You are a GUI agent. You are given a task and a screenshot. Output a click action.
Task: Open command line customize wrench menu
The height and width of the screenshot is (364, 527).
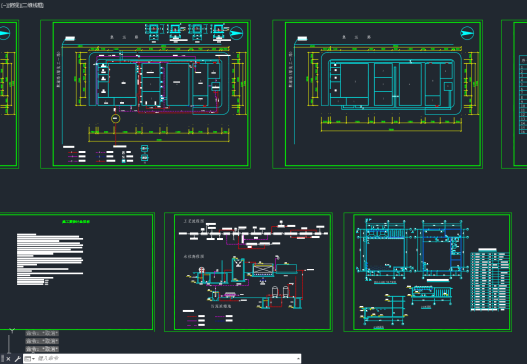coord(17,359)
